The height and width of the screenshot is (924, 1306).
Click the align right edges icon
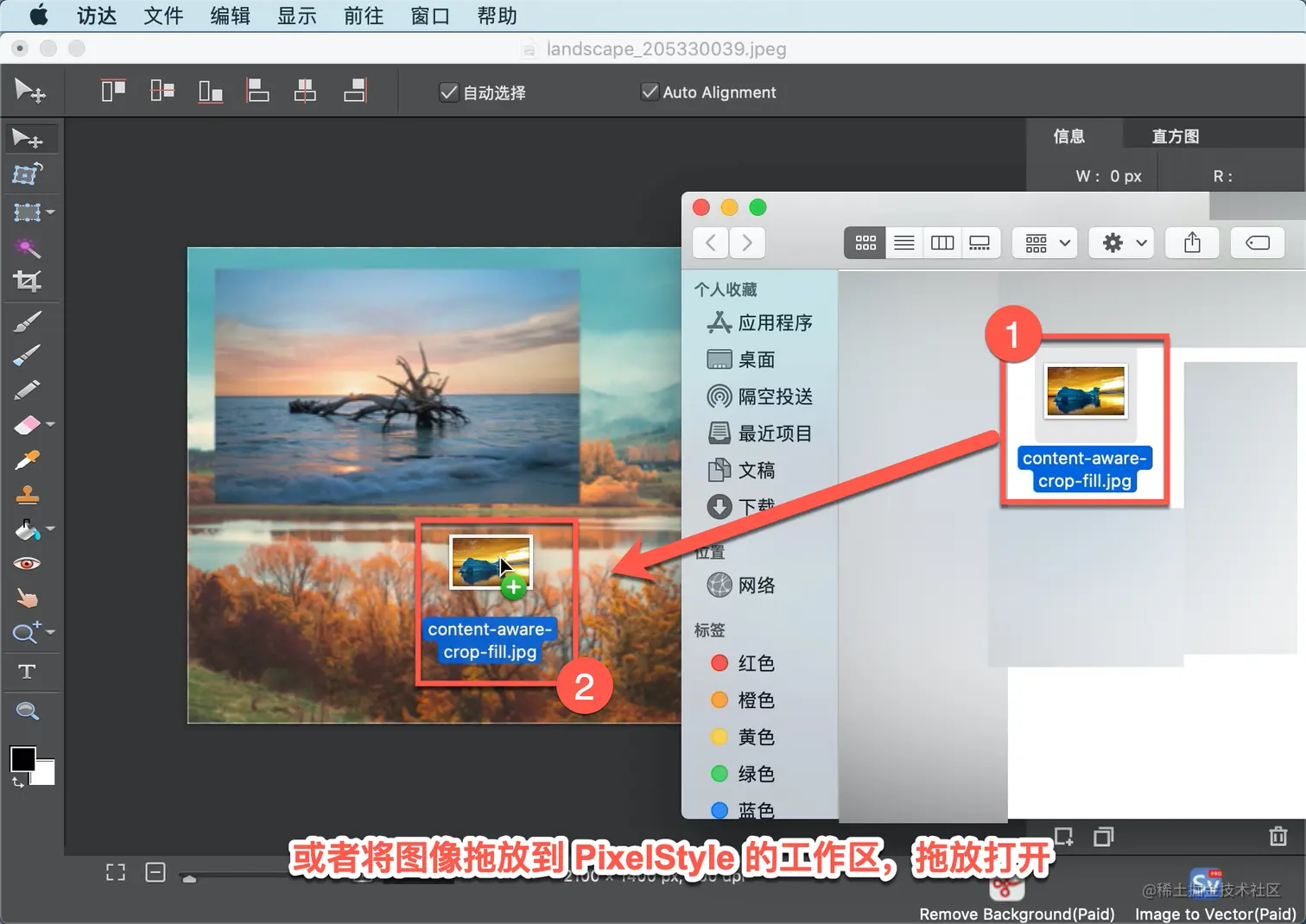355,91
